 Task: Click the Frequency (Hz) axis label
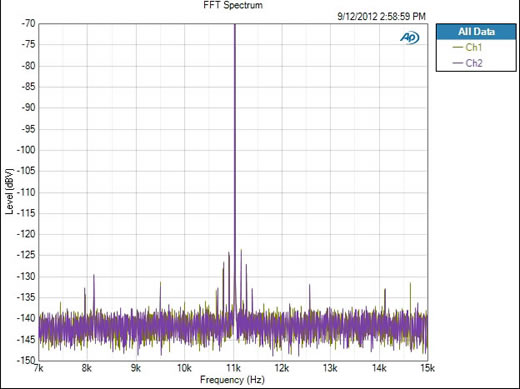pos(232,380)
